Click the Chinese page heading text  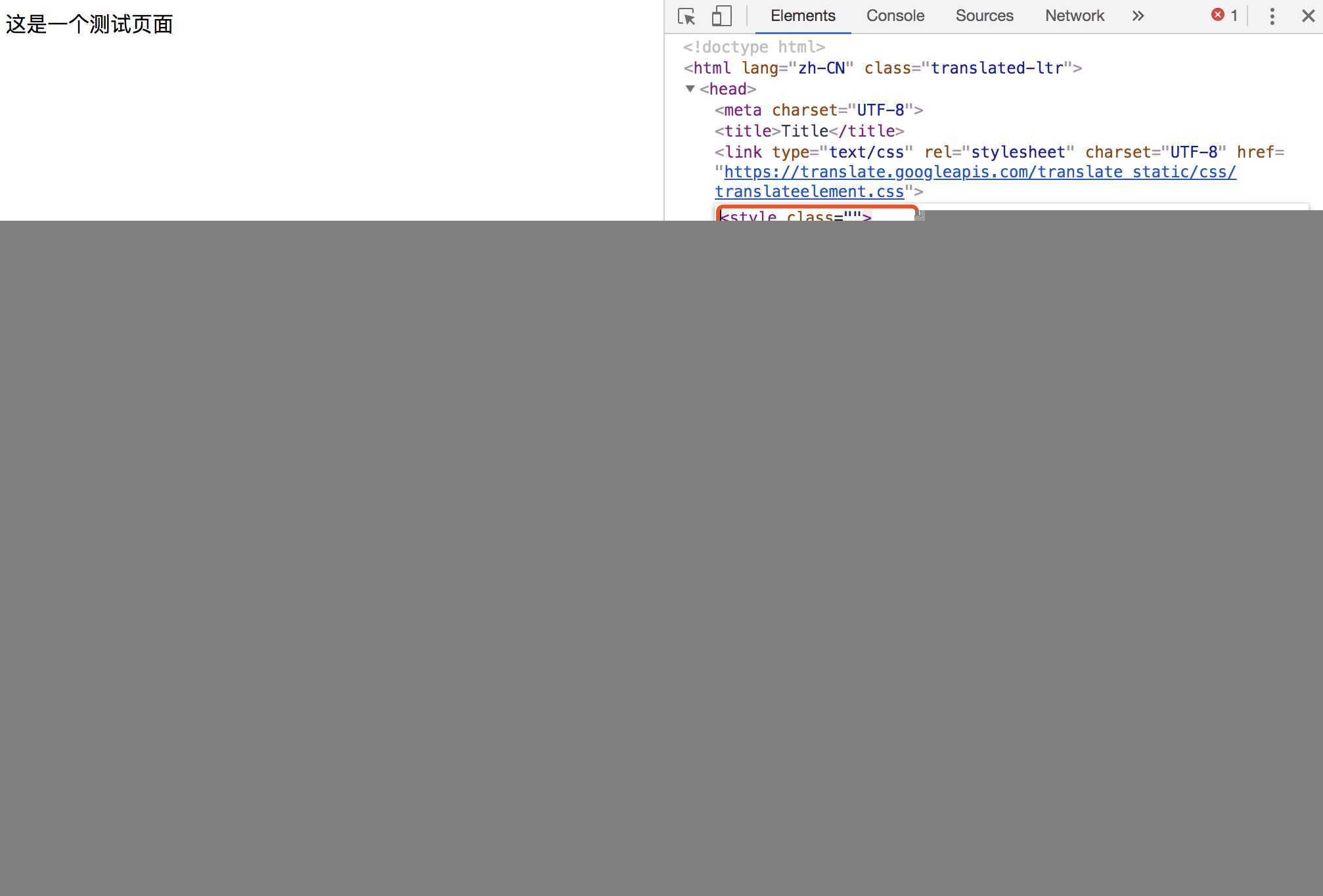(x=89, y=24)
